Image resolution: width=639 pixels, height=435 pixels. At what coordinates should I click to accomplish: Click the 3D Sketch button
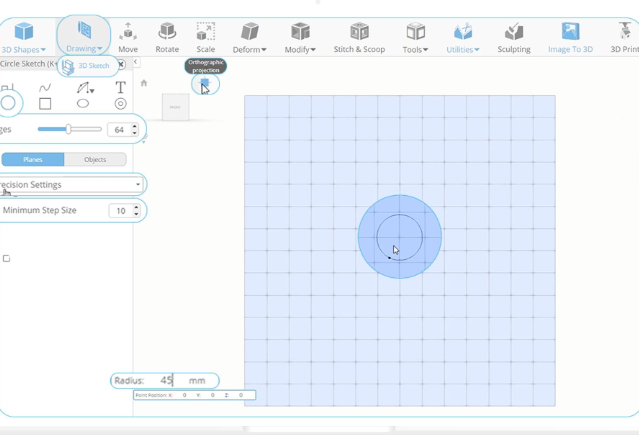pos(86,66)
